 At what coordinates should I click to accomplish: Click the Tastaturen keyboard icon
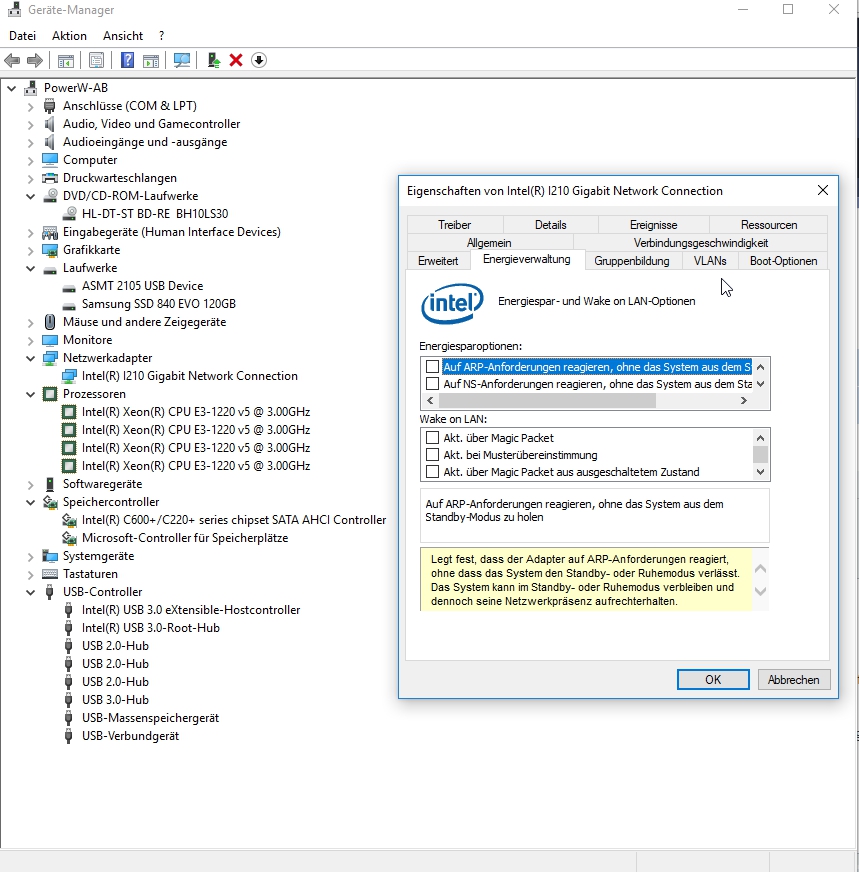[x=50, y=574]
